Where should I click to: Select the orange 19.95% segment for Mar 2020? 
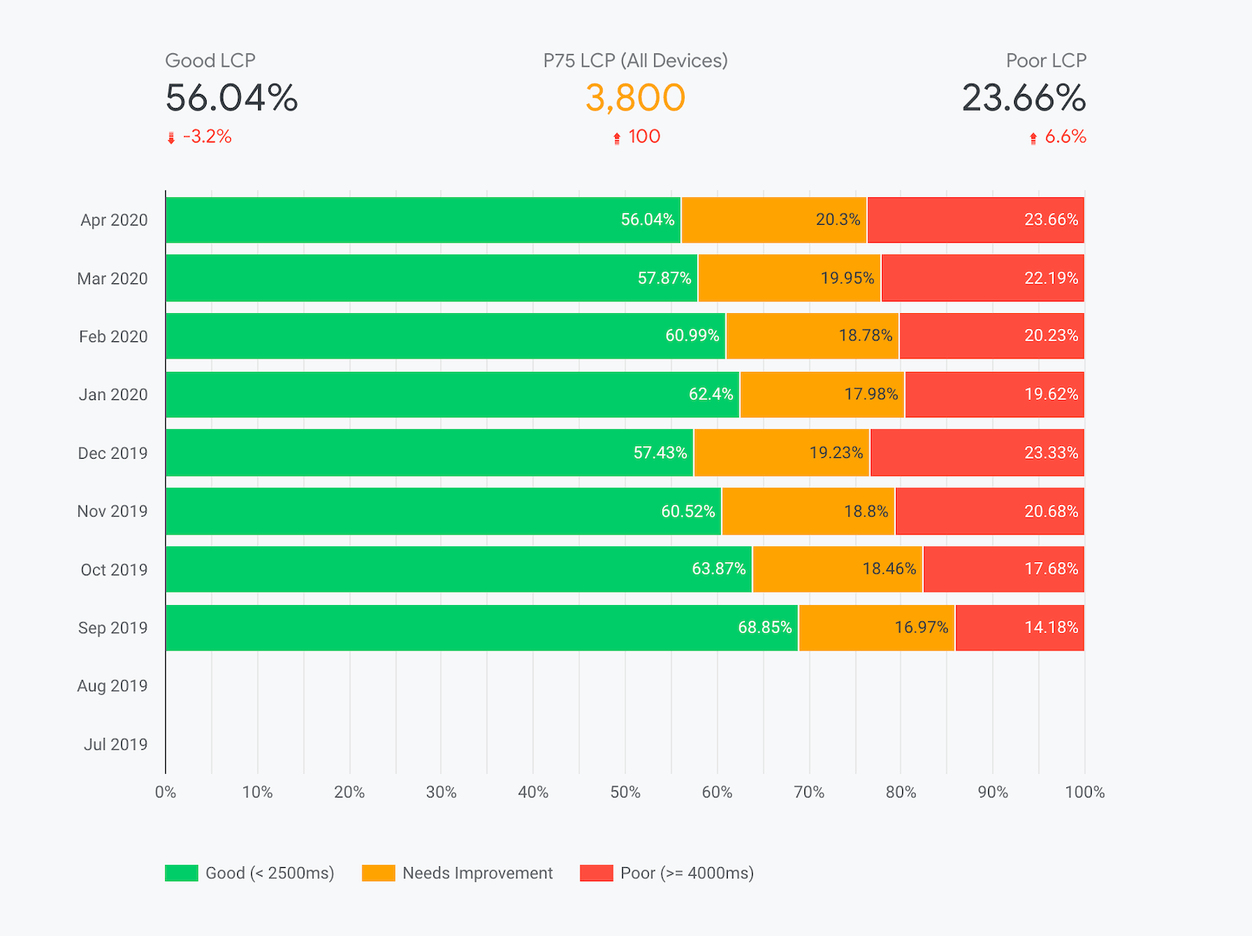coord(789,278)
